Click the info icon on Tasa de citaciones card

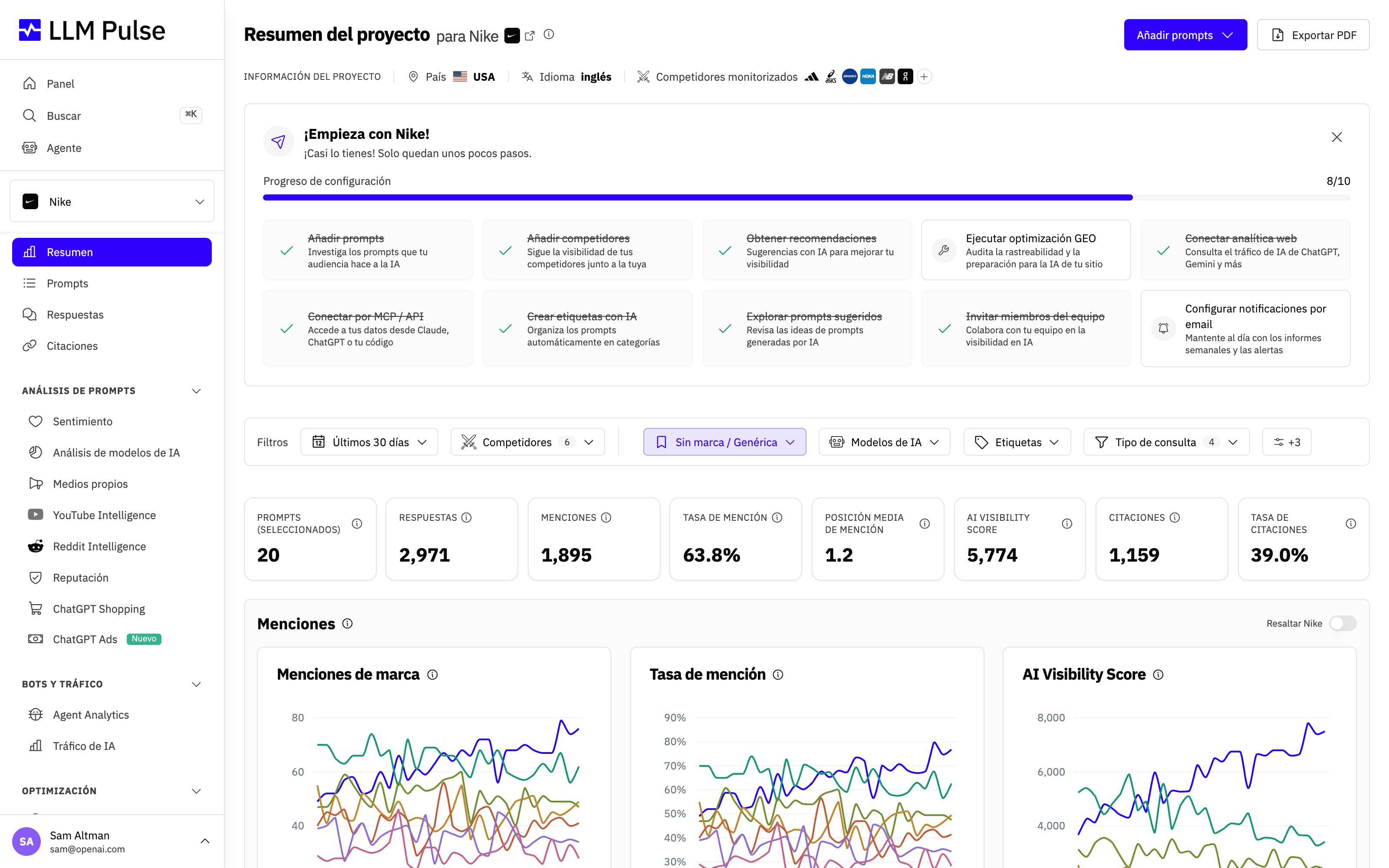click(1351, 523)
